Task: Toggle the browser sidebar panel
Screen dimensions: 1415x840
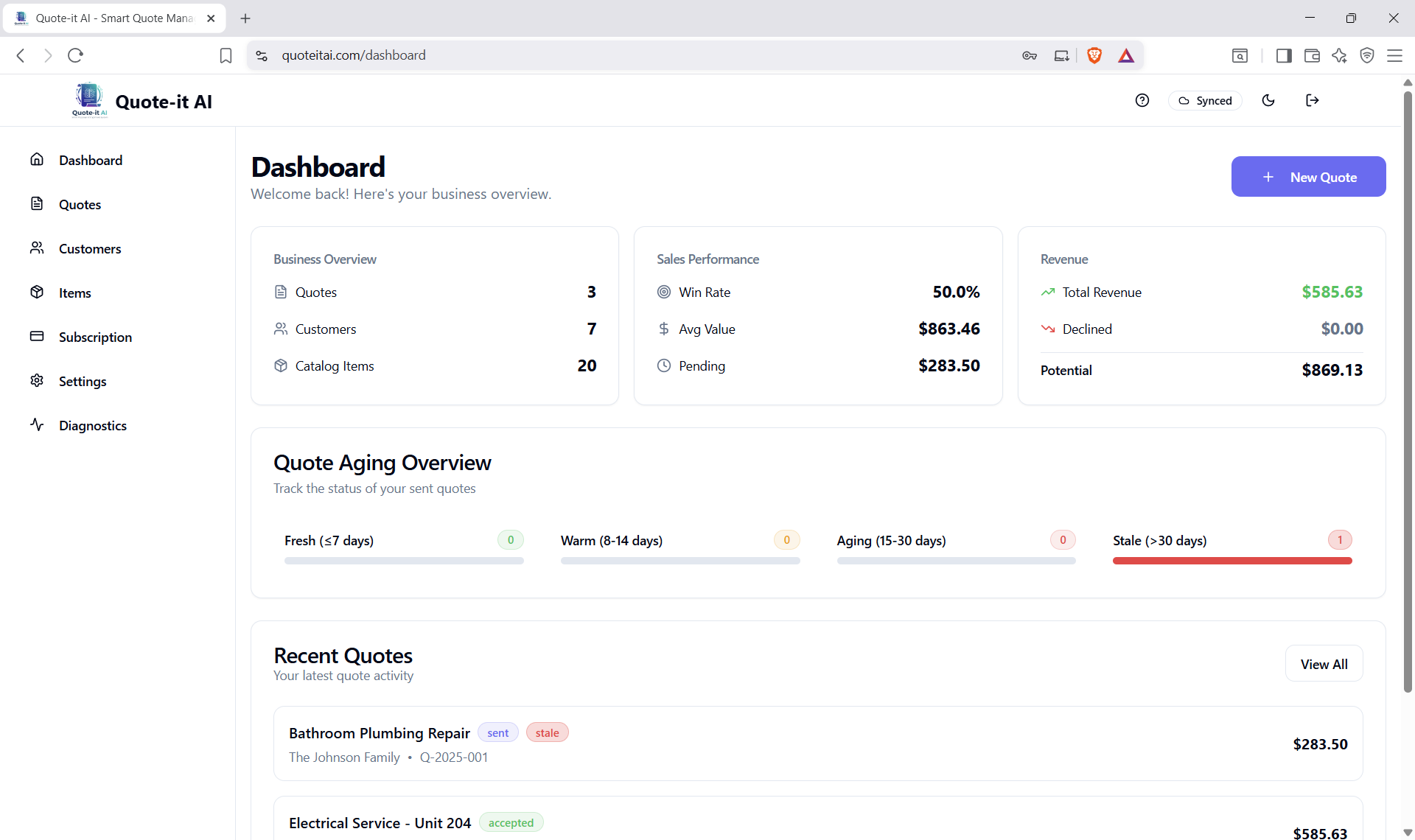Action: tap(1284, 55)
